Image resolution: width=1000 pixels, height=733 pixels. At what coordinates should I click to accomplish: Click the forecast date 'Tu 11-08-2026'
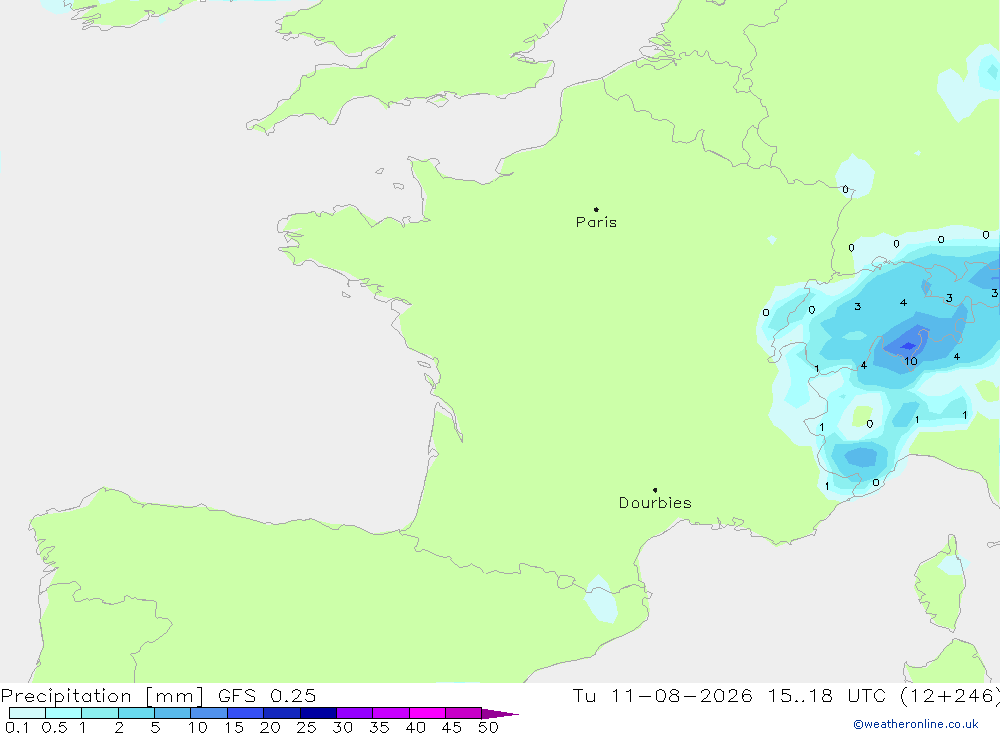(662, 695)
